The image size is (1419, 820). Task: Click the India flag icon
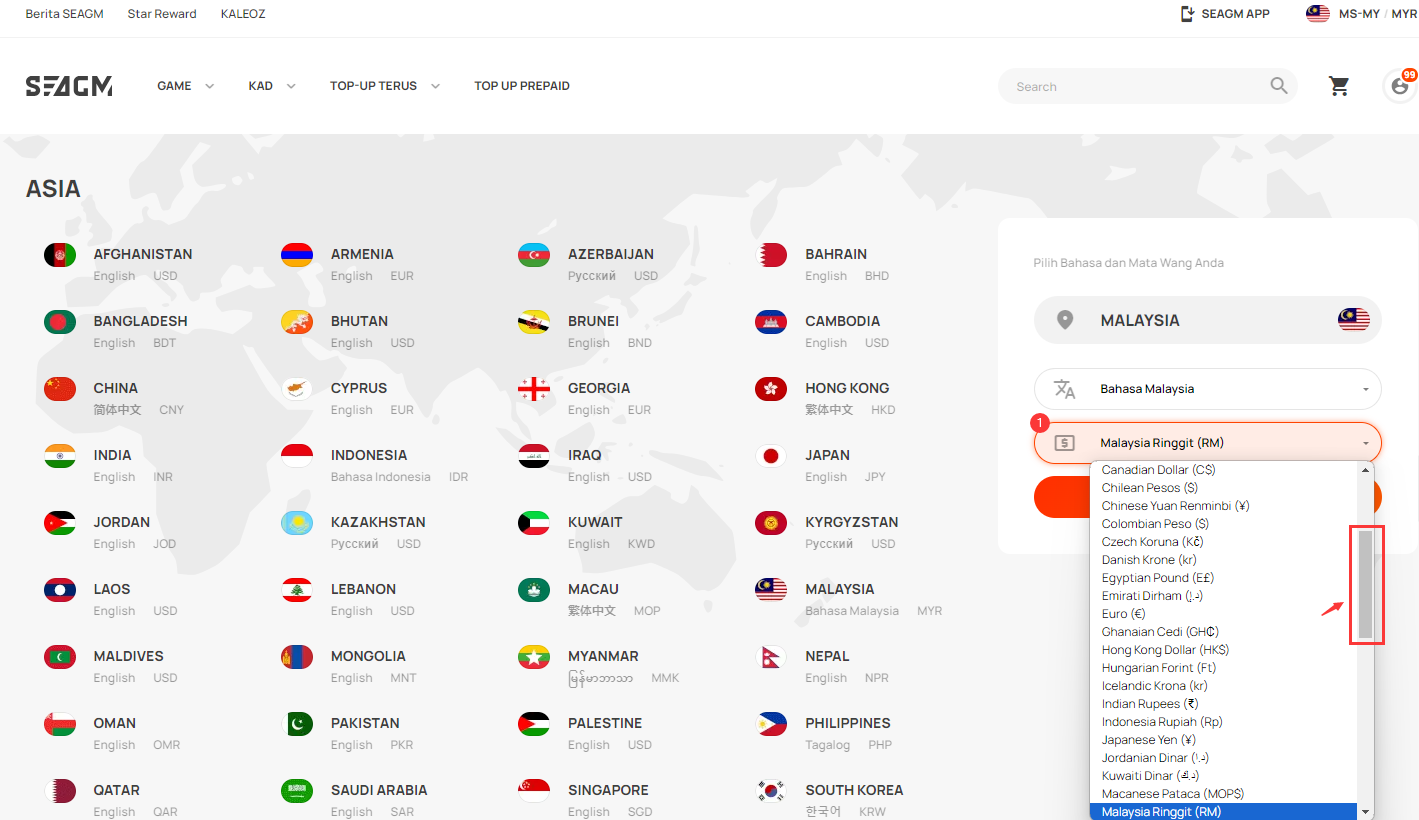tap(60, 456)
